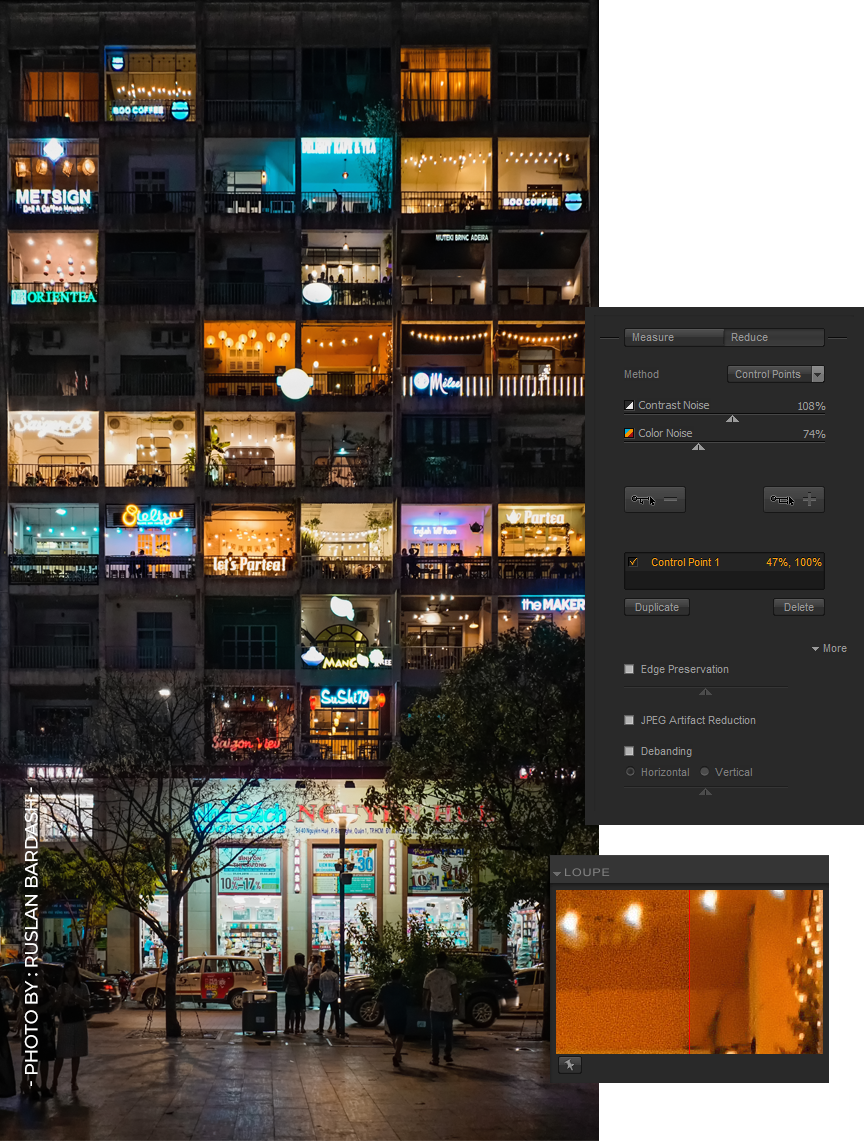
Task: Click the Color Noise icon
Action: click(x=629, y=433)
